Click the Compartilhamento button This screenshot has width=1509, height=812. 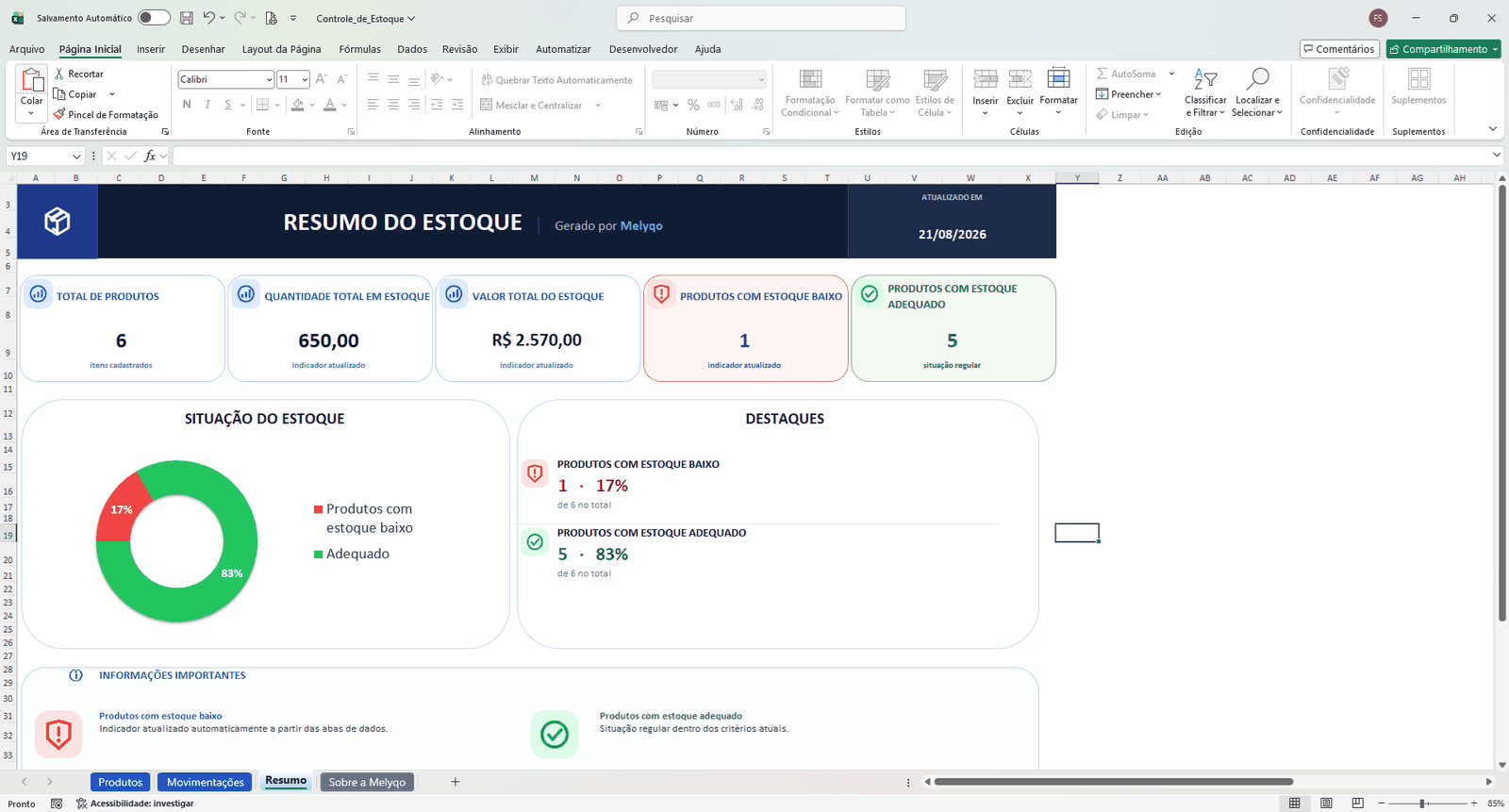click(1443, 49)
